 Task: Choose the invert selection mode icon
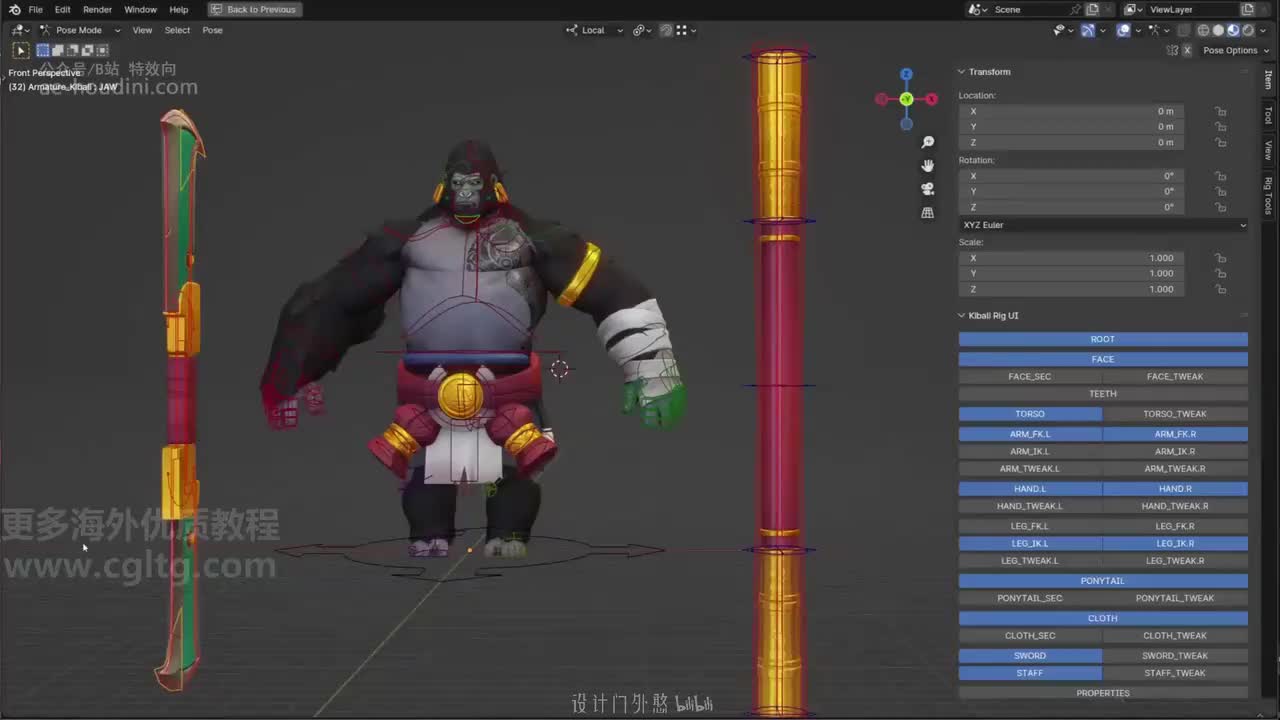[87, 50]
